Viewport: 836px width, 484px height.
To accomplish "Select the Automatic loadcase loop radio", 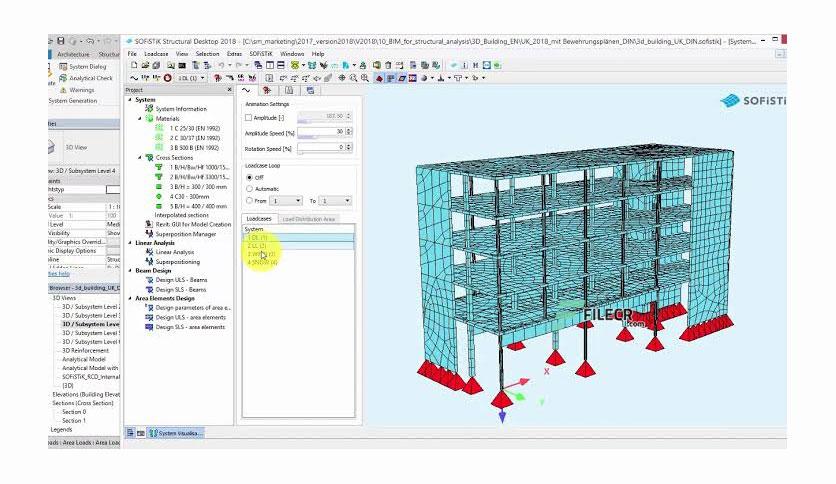I will coord(249,189).
